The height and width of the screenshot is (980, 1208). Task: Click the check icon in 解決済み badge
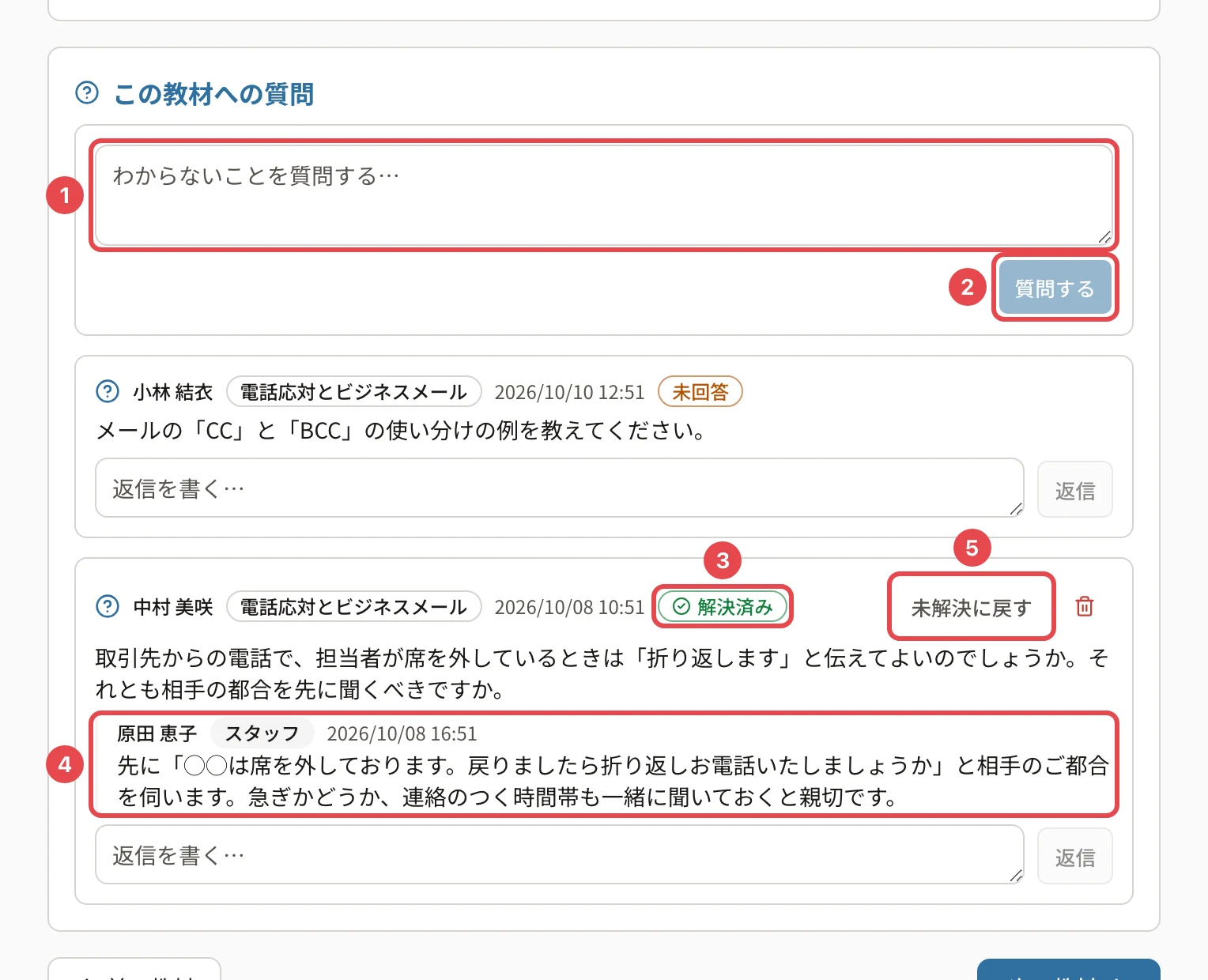(x=681, y=606)
